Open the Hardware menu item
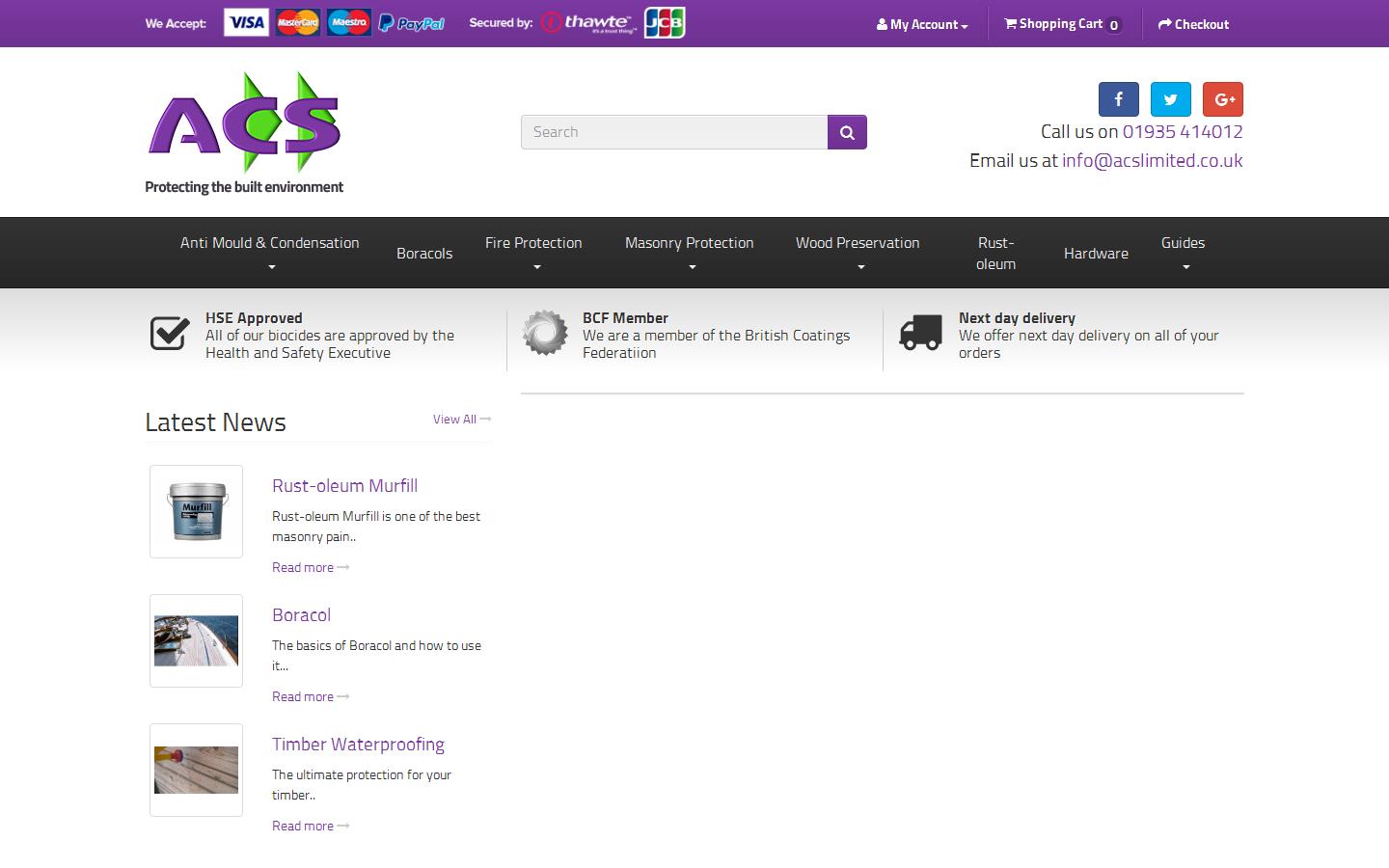This screenshot has height=868, width=1389. [1096, 254]
